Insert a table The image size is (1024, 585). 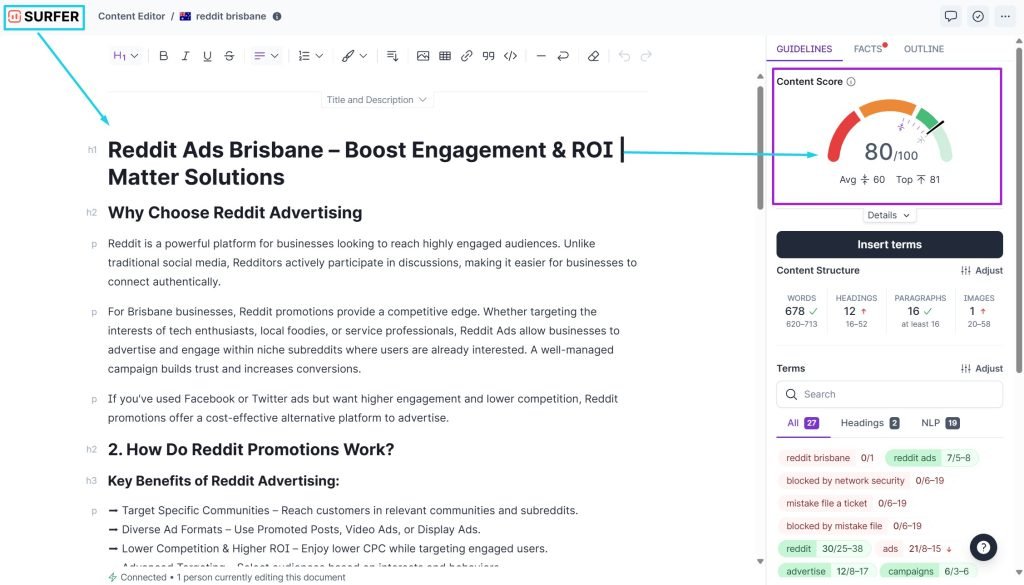click(x=445, y=56)
